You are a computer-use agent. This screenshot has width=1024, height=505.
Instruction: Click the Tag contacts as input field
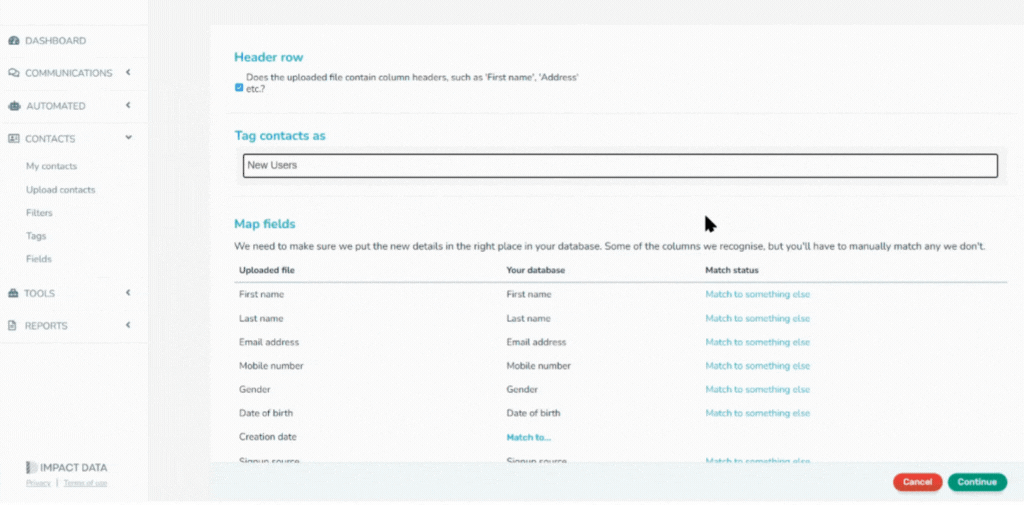pos(620,165)
